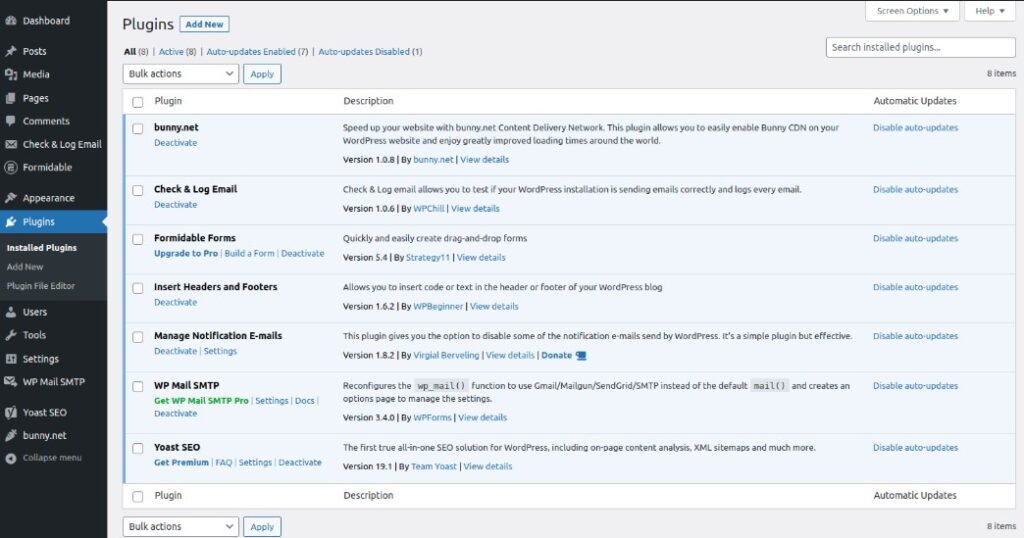Click the Comments bubble icon
Viewport: 1024px width, 538px height.
[10, 121]
